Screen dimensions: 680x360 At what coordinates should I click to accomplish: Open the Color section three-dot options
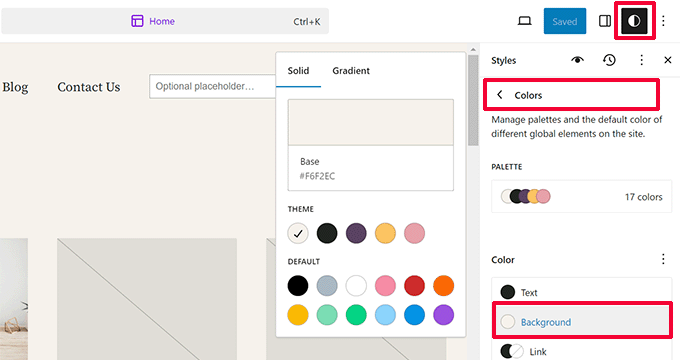pos(663,259)
